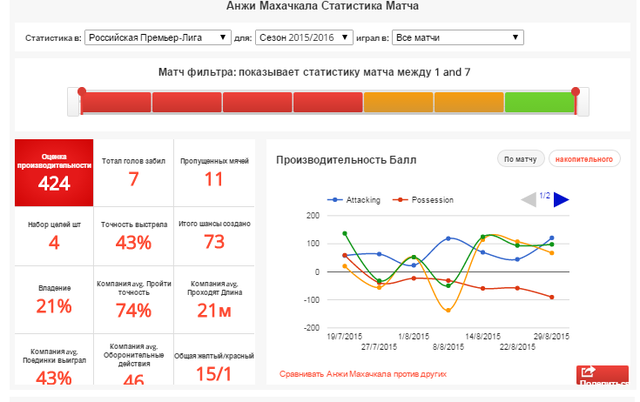Open the Сезон 2015/2016 season dropdown
Image resolution: width=640 pixels, height=402 pixels.
[x=304, y=38]
